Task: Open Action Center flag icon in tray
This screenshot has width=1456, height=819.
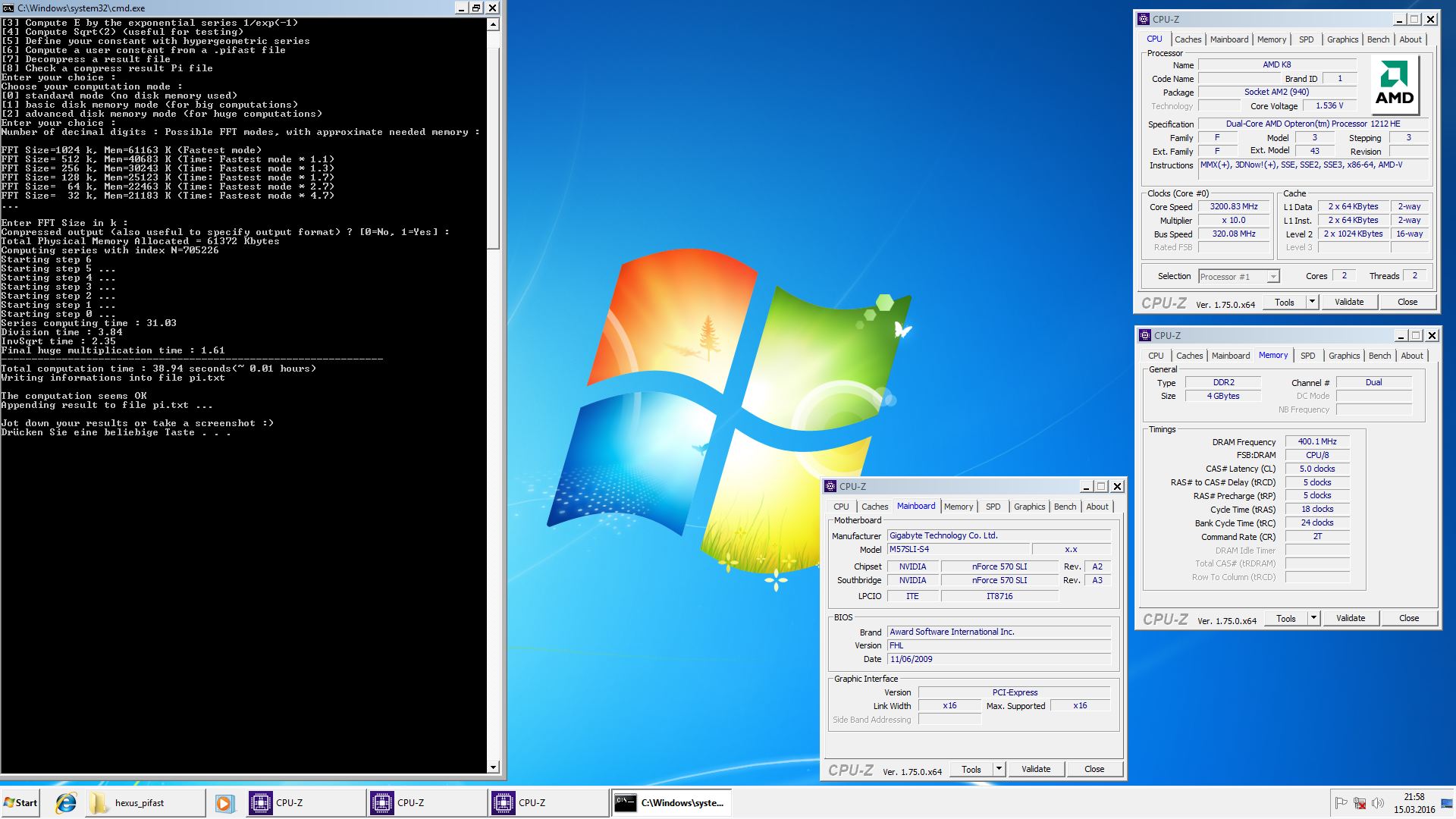Action: click(1341, 803)
